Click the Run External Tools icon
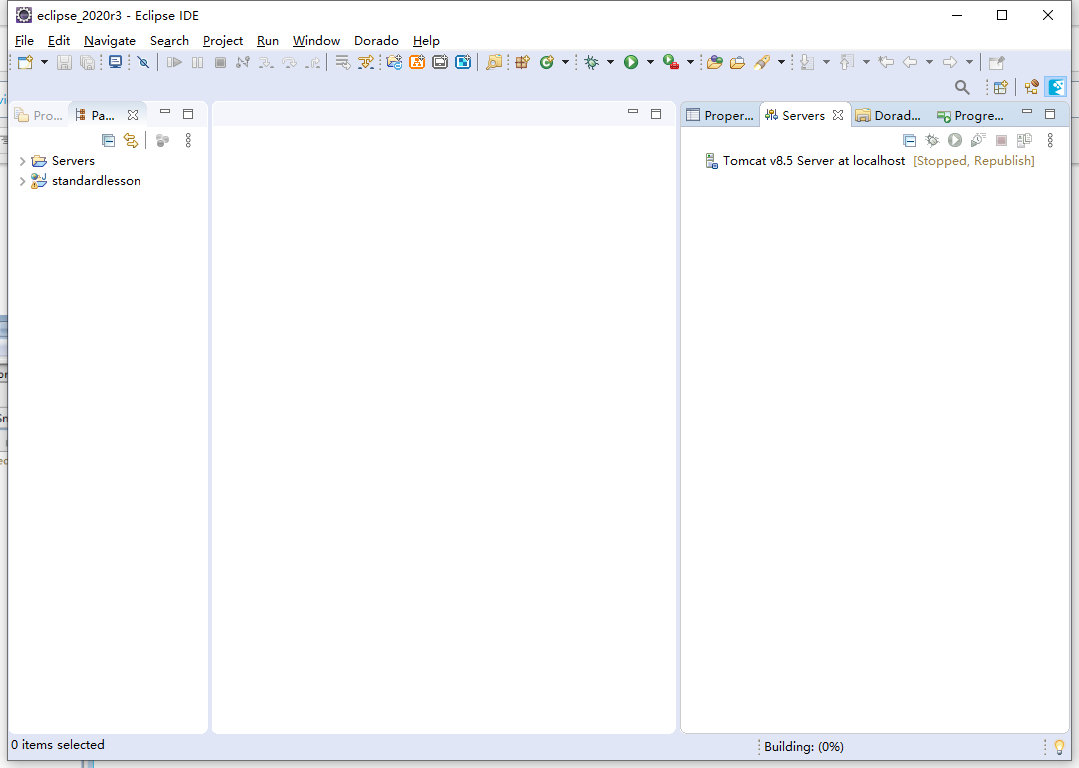The height and width of the screenshot is (768, 1079). coord(671,63)
